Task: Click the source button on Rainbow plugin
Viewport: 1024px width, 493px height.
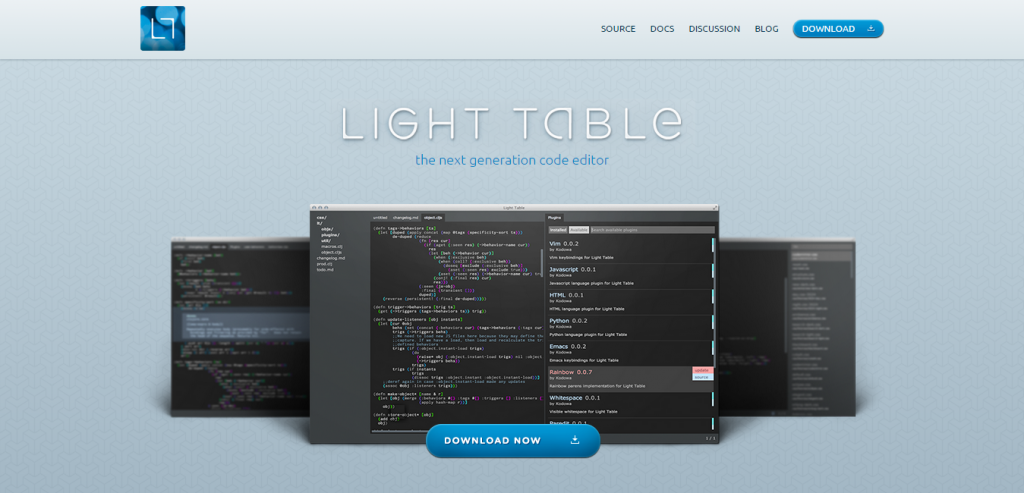Action: point(703,377)
